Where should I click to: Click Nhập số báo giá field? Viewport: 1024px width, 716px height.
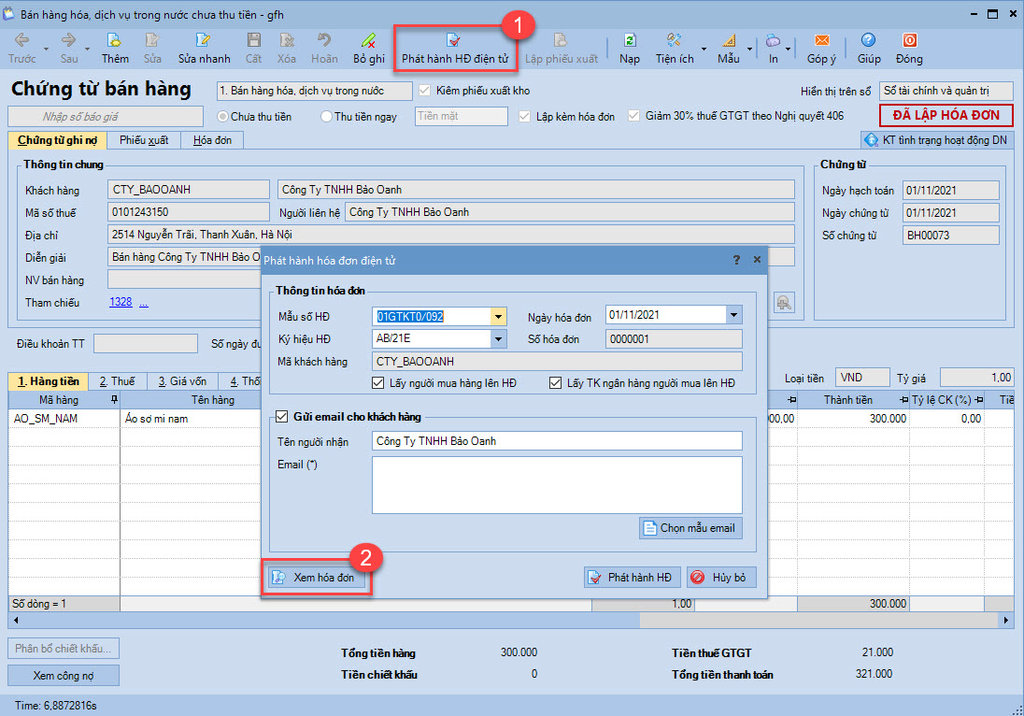105,116
